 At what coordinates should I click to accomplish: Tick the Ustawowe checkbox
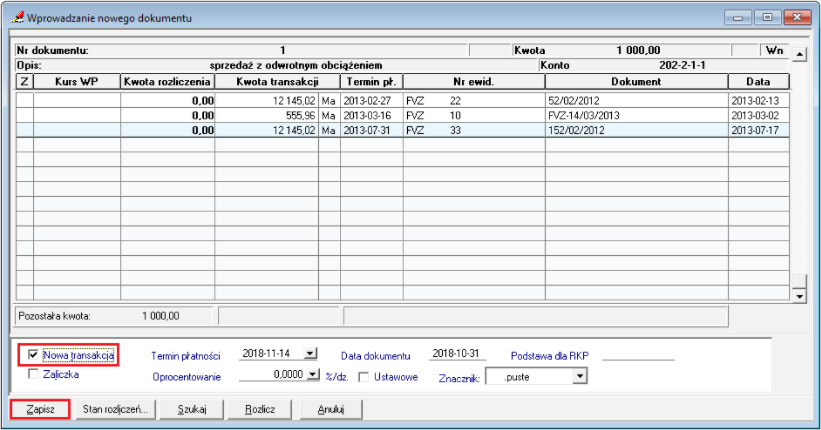click(363, 377)
